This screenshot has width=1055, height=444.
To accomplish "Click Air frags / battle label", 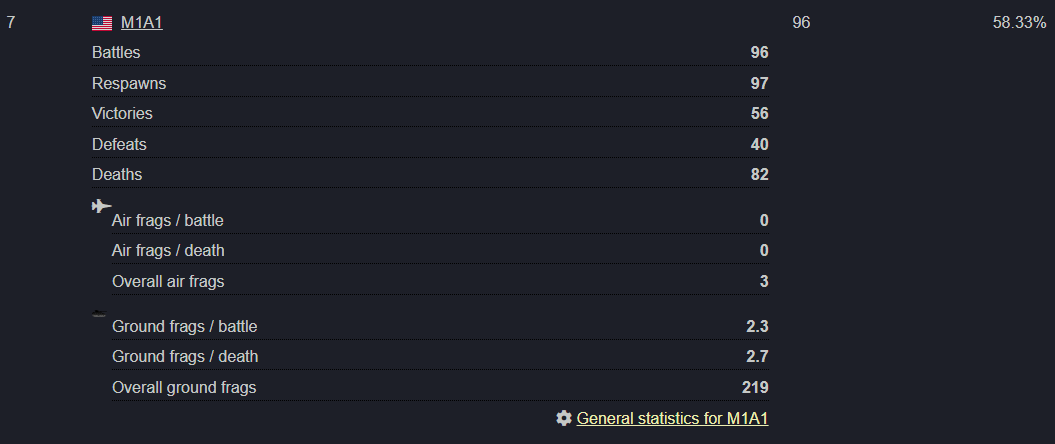I will (x=168, y=221).
